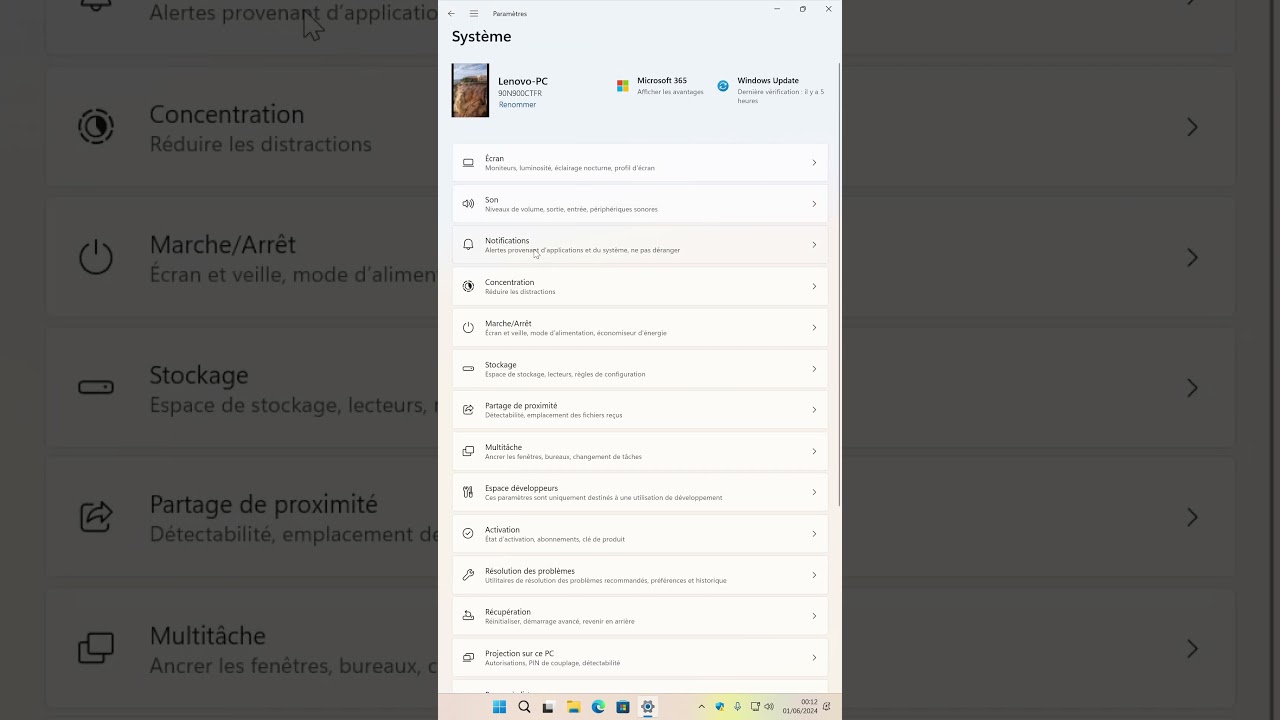Click the Résolution des problèmes wrench icon

point(468,575)
